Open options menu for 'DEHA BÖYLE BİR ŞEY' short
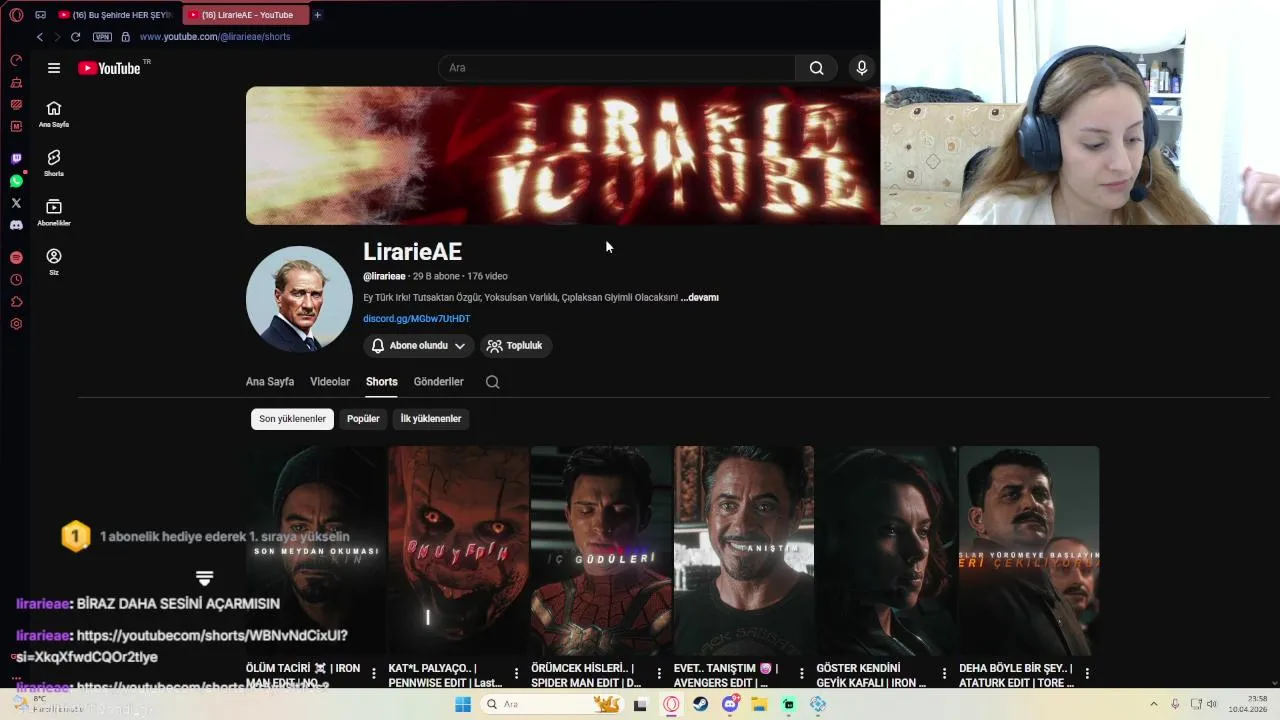Viewport: 1280px width, 720px height. coord(1087,673)
